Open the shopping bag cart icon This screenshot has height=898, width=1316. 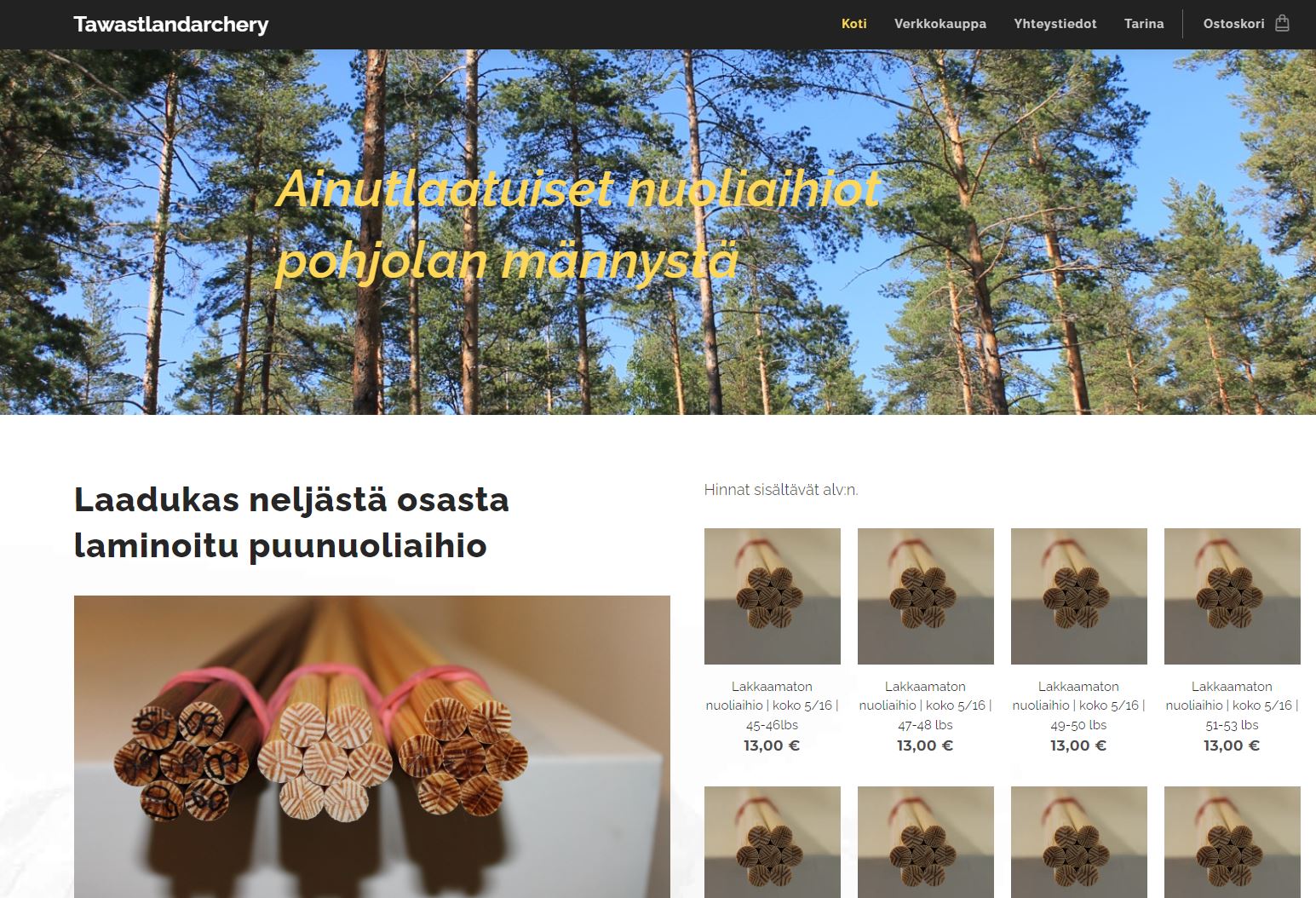pyautogui.click(x=1282, y=23)
